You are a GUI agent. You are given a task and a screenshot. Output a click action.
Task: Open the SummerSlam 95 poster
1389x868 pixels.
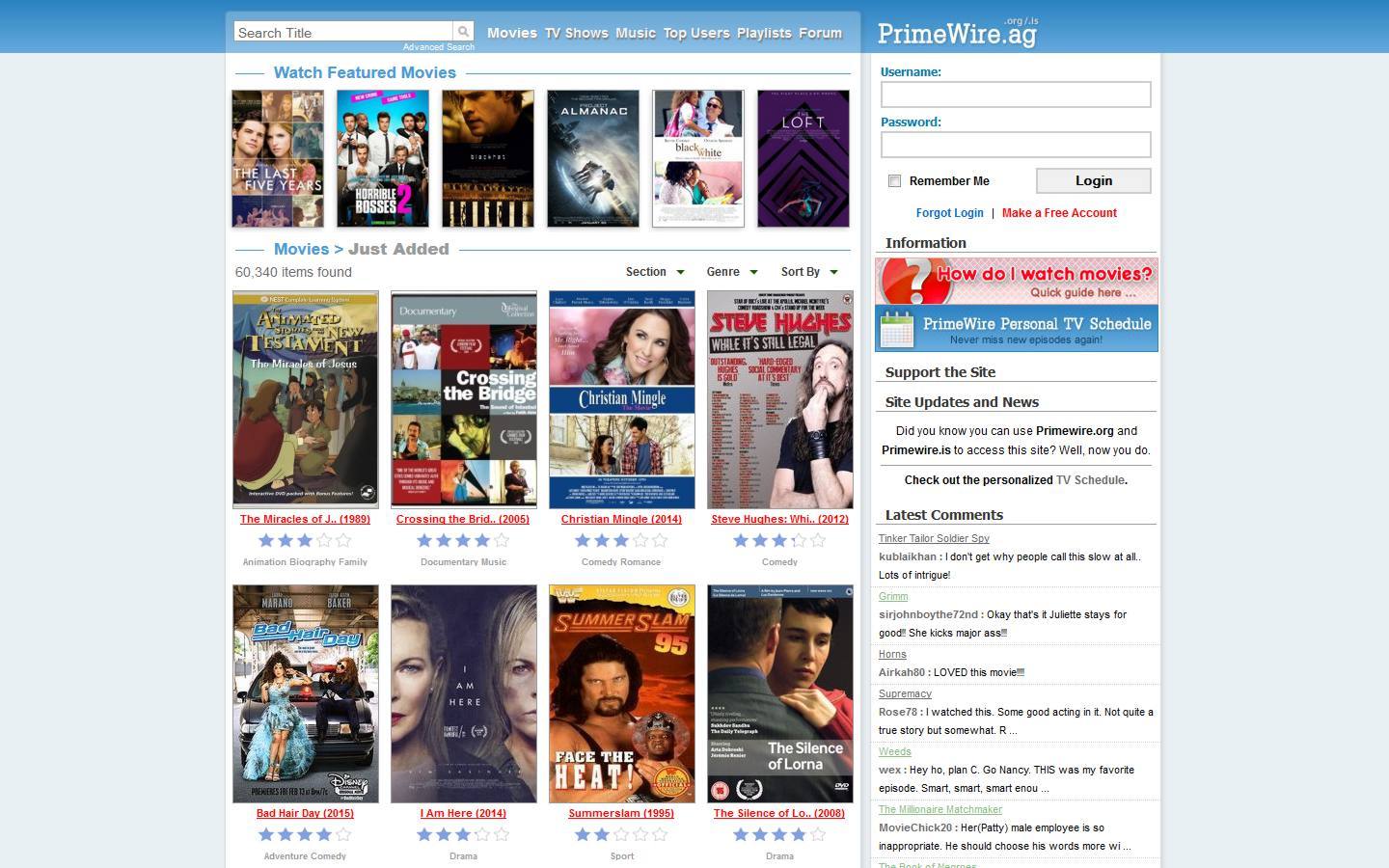tap(622, 694)
